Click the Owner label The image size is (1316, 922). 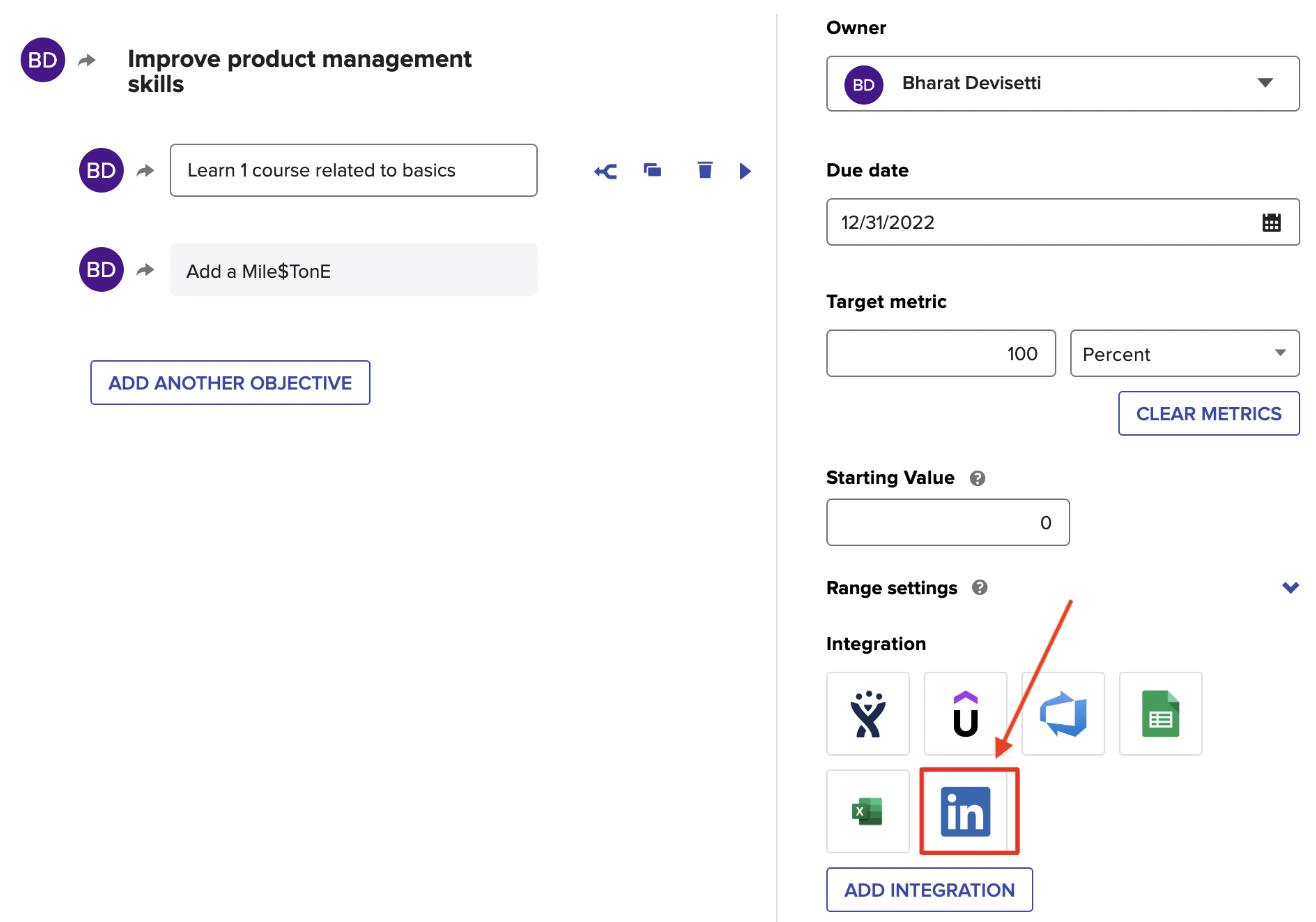856,28
